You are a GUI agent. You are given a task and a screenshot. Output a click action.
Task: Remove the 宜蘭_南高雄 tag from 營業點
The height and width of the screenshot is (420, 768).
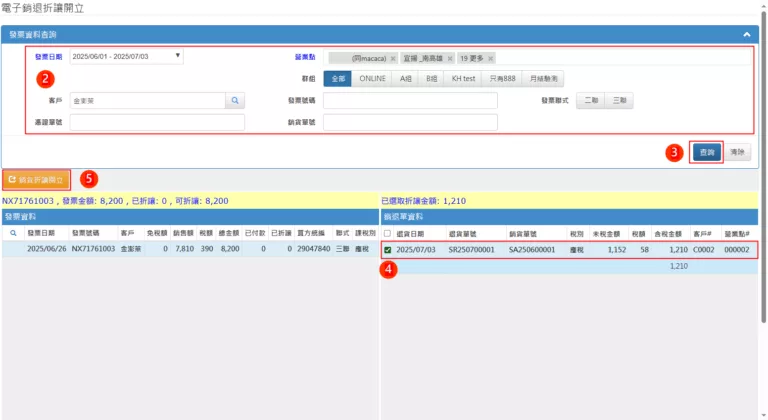coord(450,58)
